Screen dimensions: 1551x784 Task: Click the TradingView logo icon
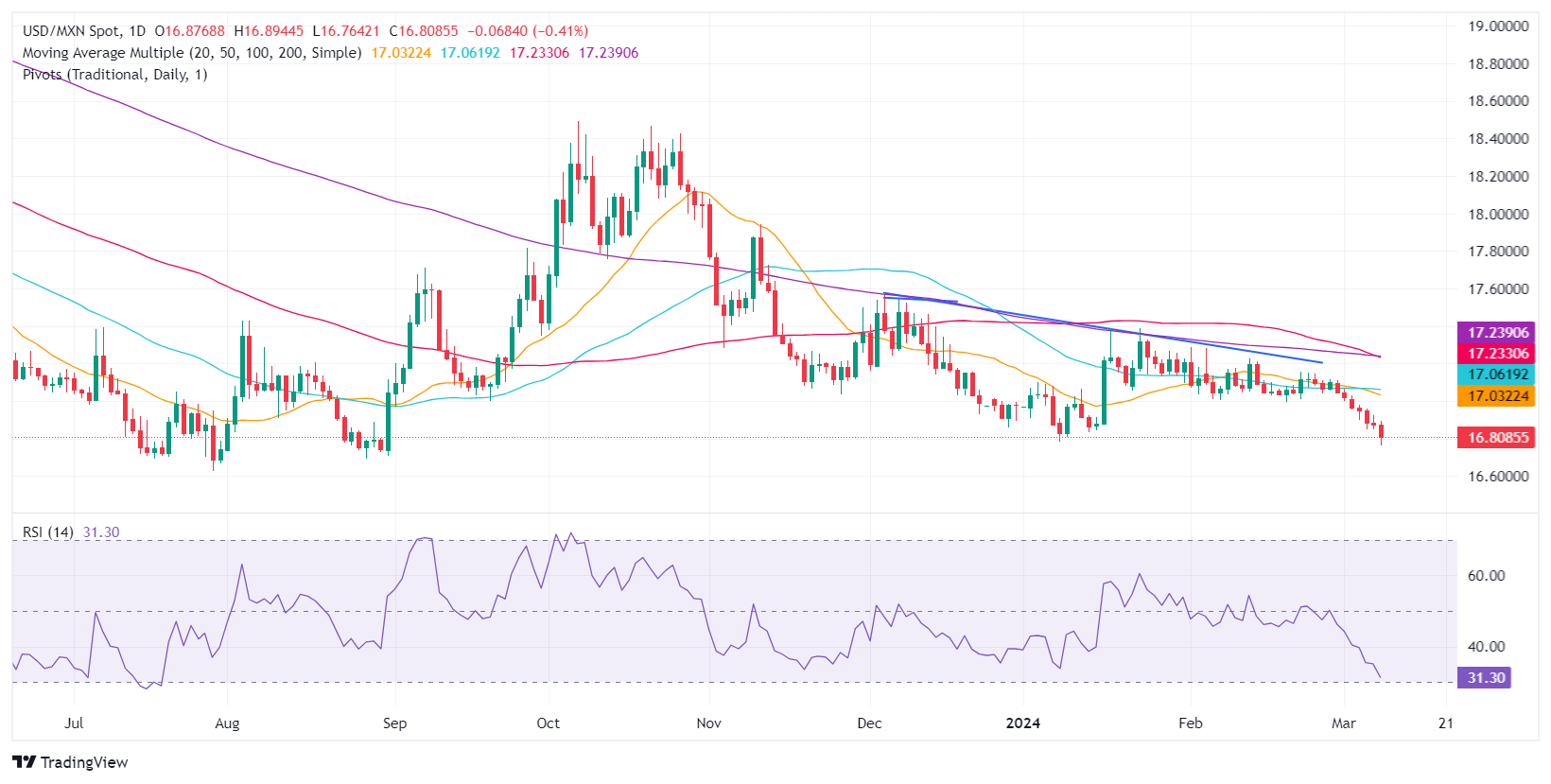click(25, 762)
